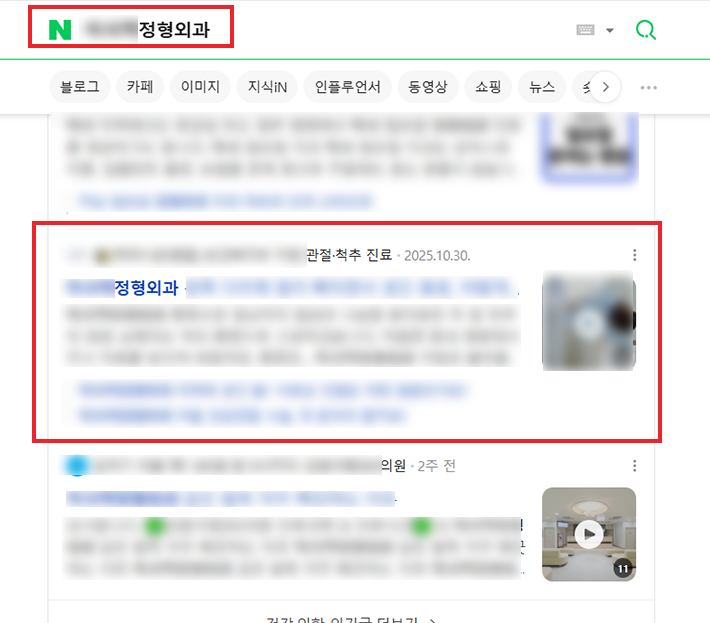Open options menu for 관절·척추 진료 post

point(634,255)
